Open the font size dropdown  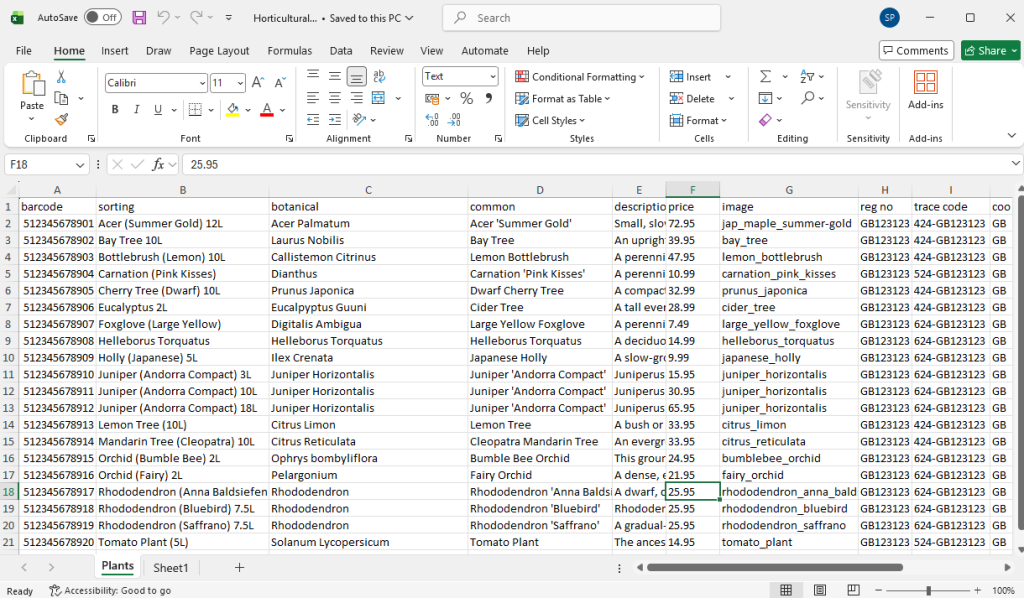(240, 83)
